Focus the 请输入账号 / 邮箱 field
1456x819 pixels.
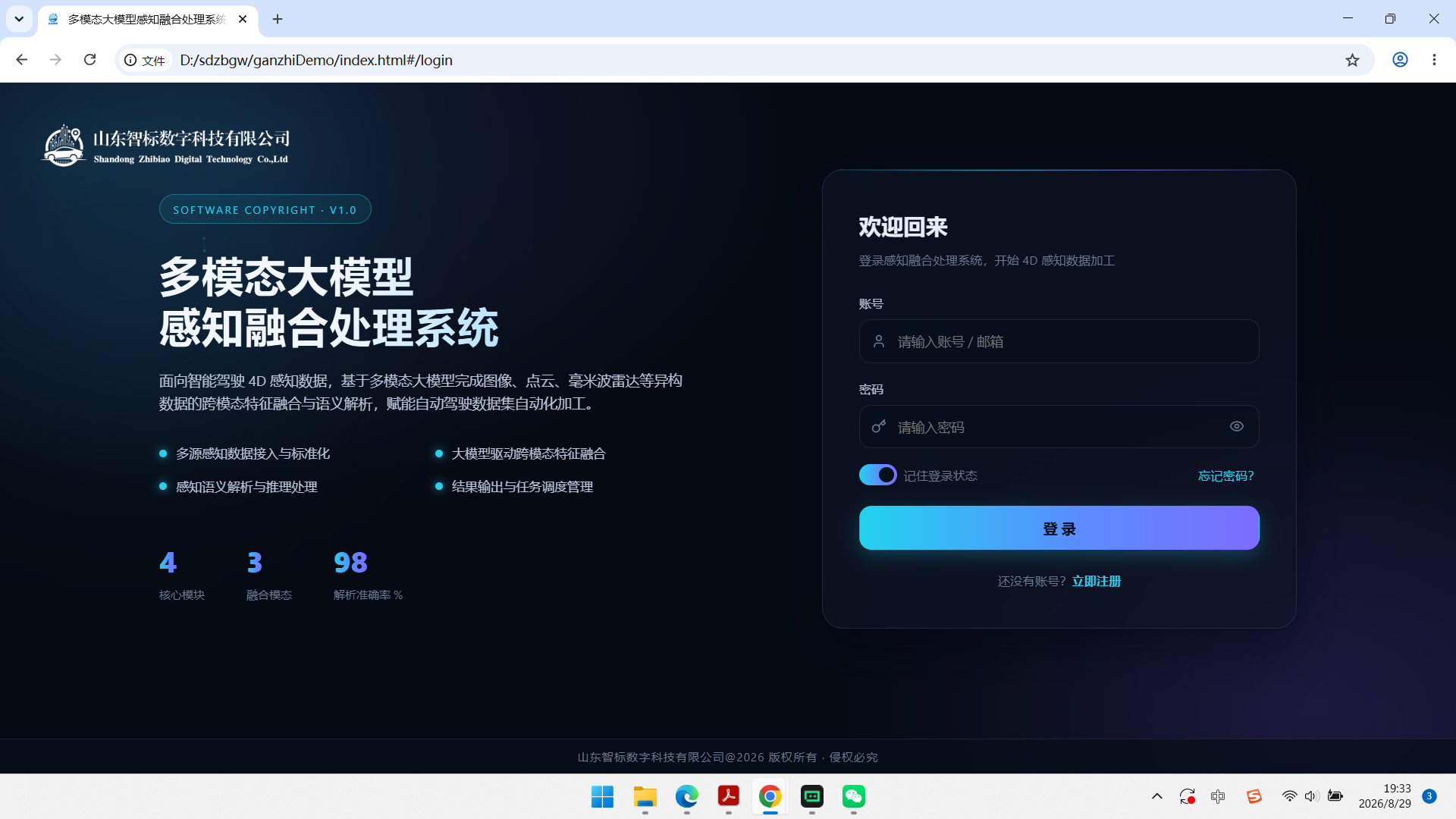(1059, 341)
